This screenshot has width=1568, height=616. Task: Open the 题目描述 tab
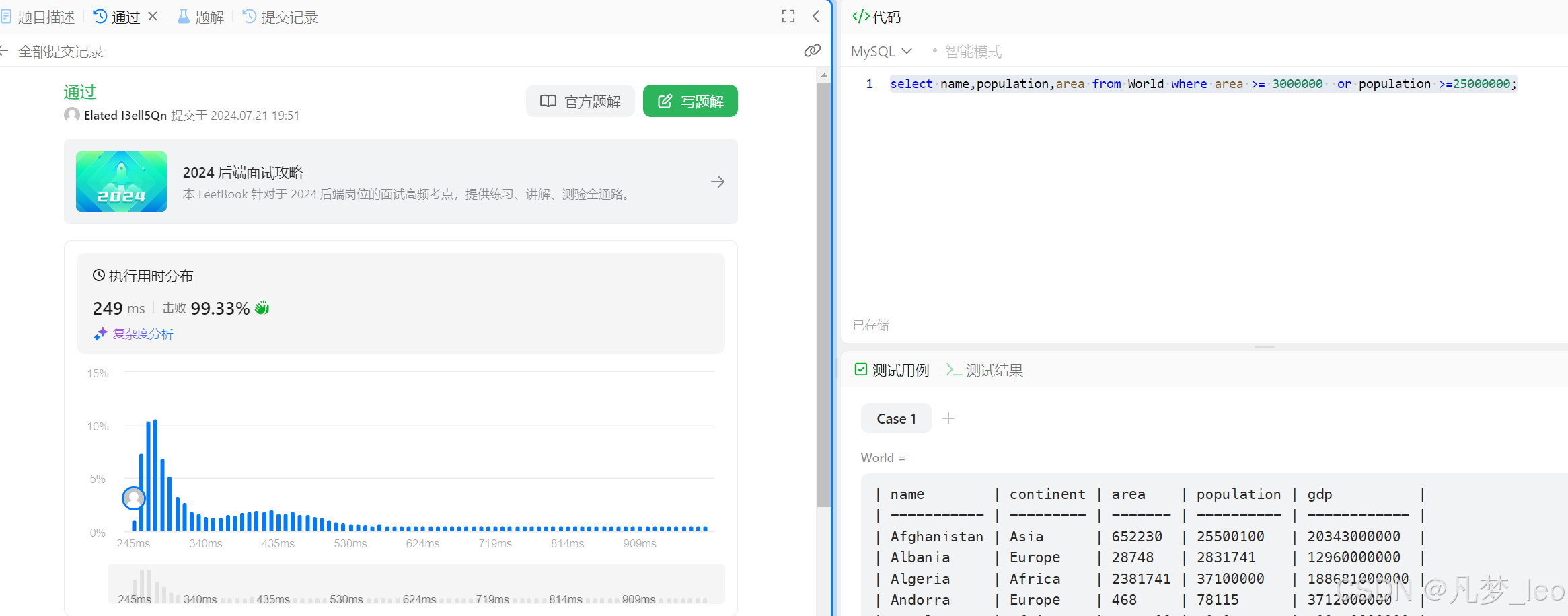pyautogui.click(x=38, y=17)
